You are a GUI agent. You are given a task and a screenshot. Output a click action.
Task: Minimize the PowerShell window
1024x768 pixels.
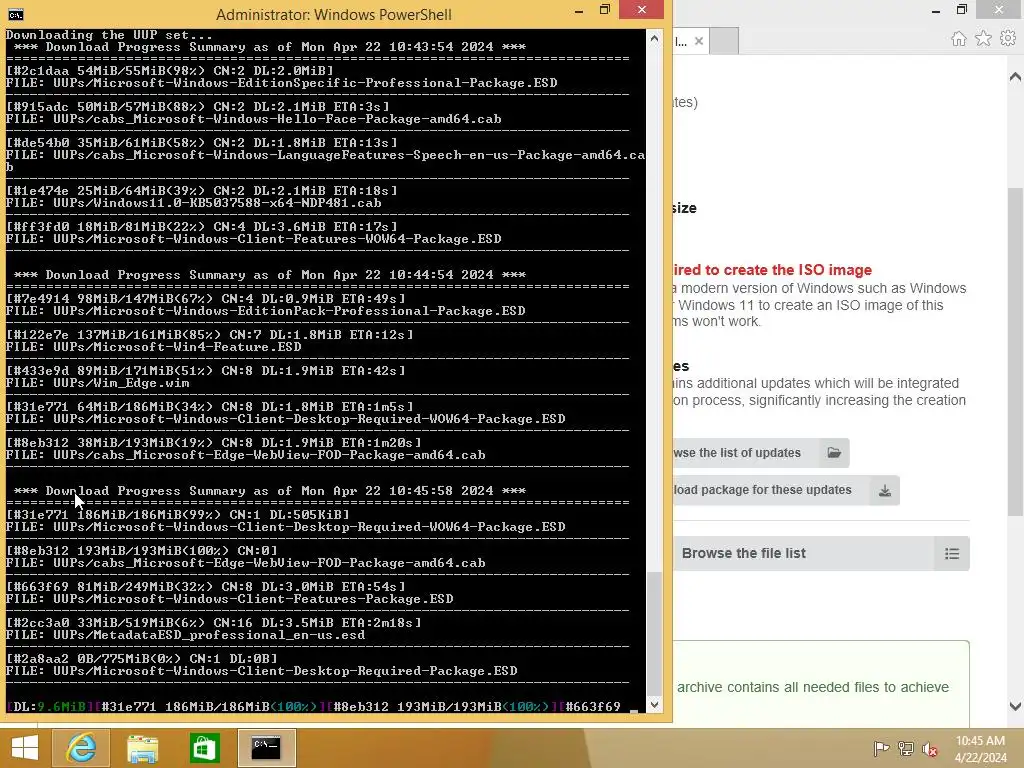click(579, 10)
